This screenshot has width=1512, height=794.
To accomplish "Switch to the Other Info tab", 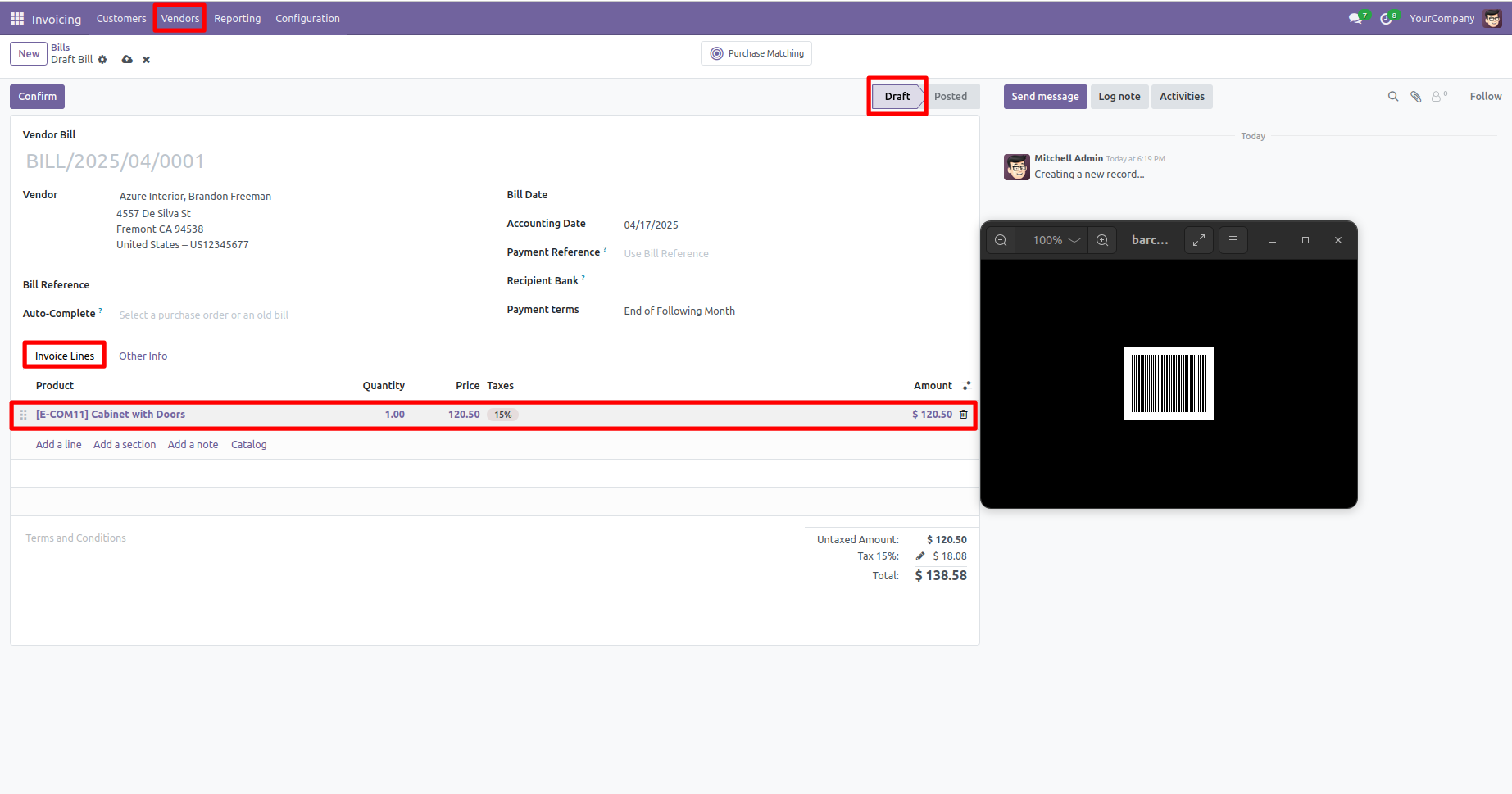I will 143,356.
